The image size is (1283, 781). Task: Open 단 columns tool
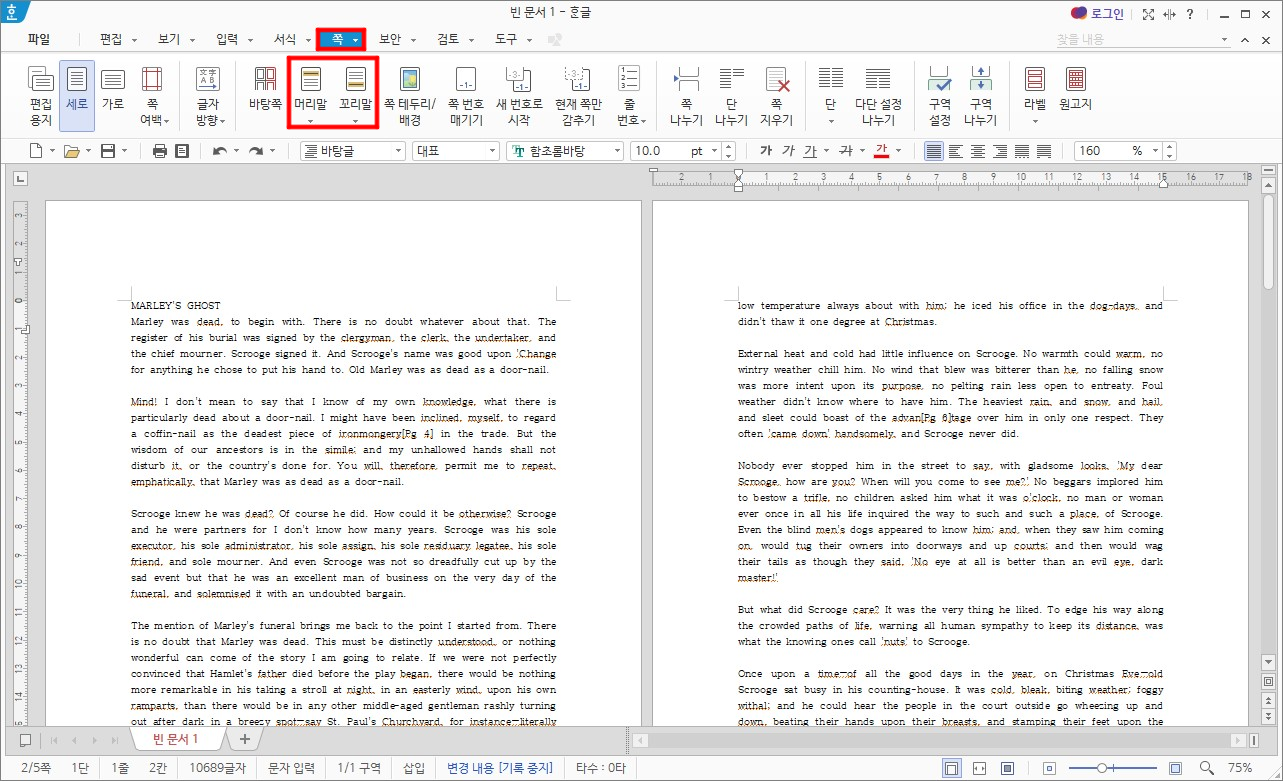[x=831, y=95]
